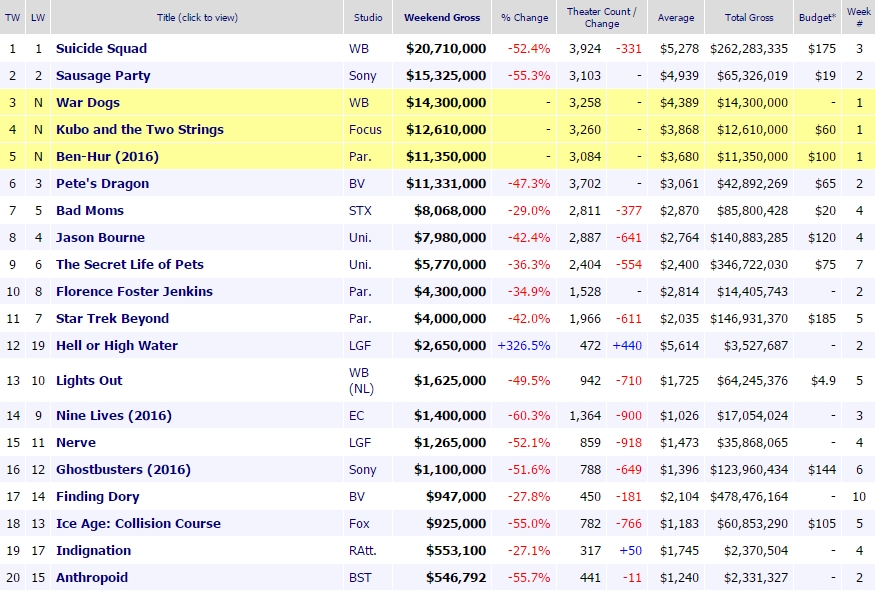Select the +50 theater change value
The image size is (875, 592).
tap(631, 551)
